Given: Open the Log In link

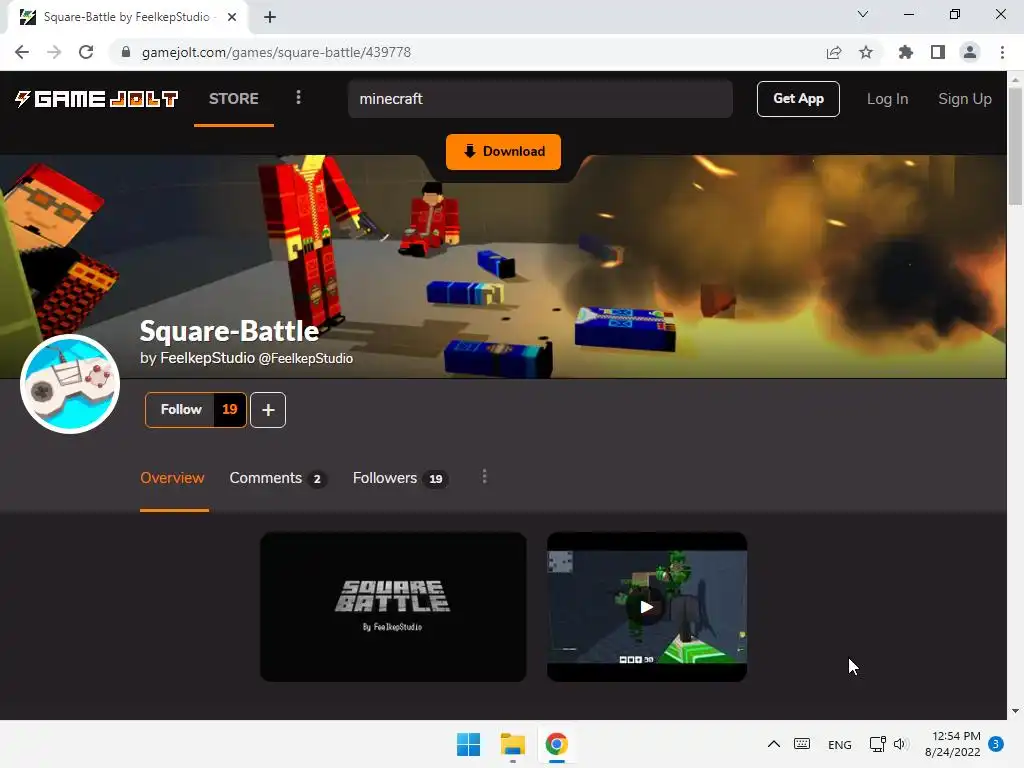Looking at the screenshot, I should tap(887, 99).
